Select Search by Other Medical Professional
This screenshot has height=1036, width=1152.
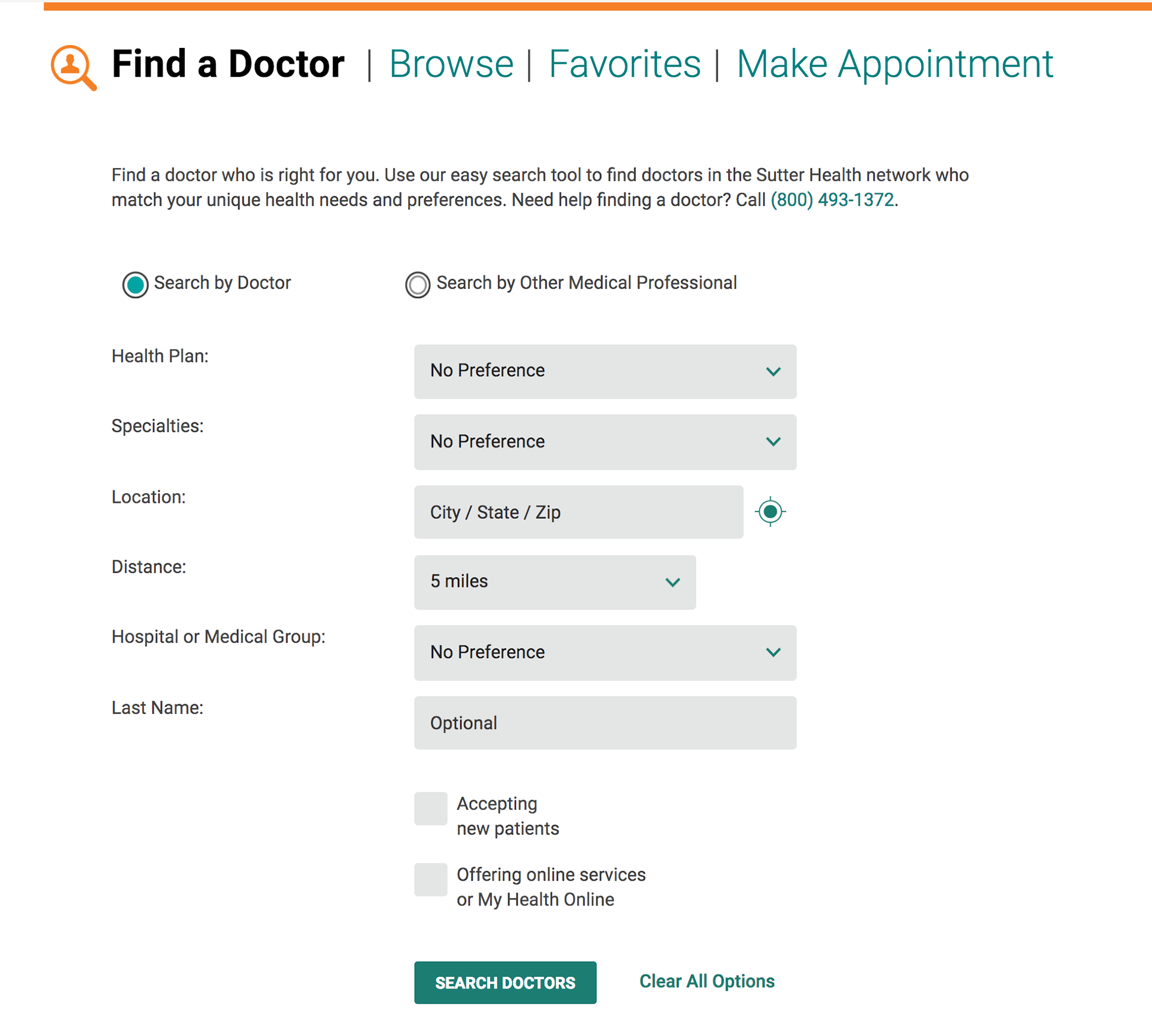418,284
